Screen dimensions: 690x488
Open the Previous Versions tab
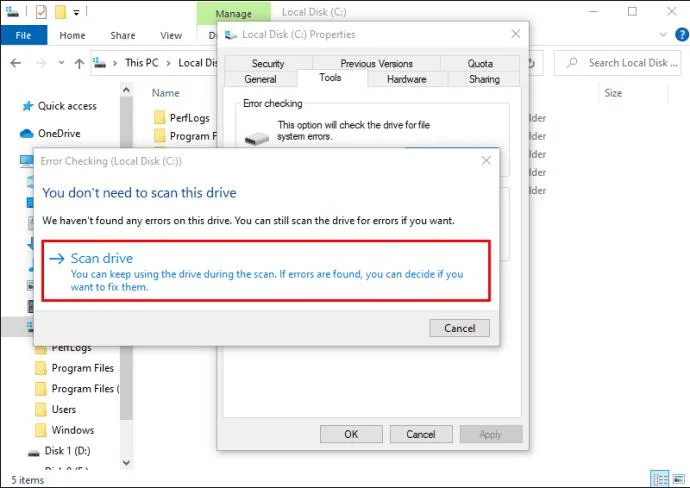[376, 63]
